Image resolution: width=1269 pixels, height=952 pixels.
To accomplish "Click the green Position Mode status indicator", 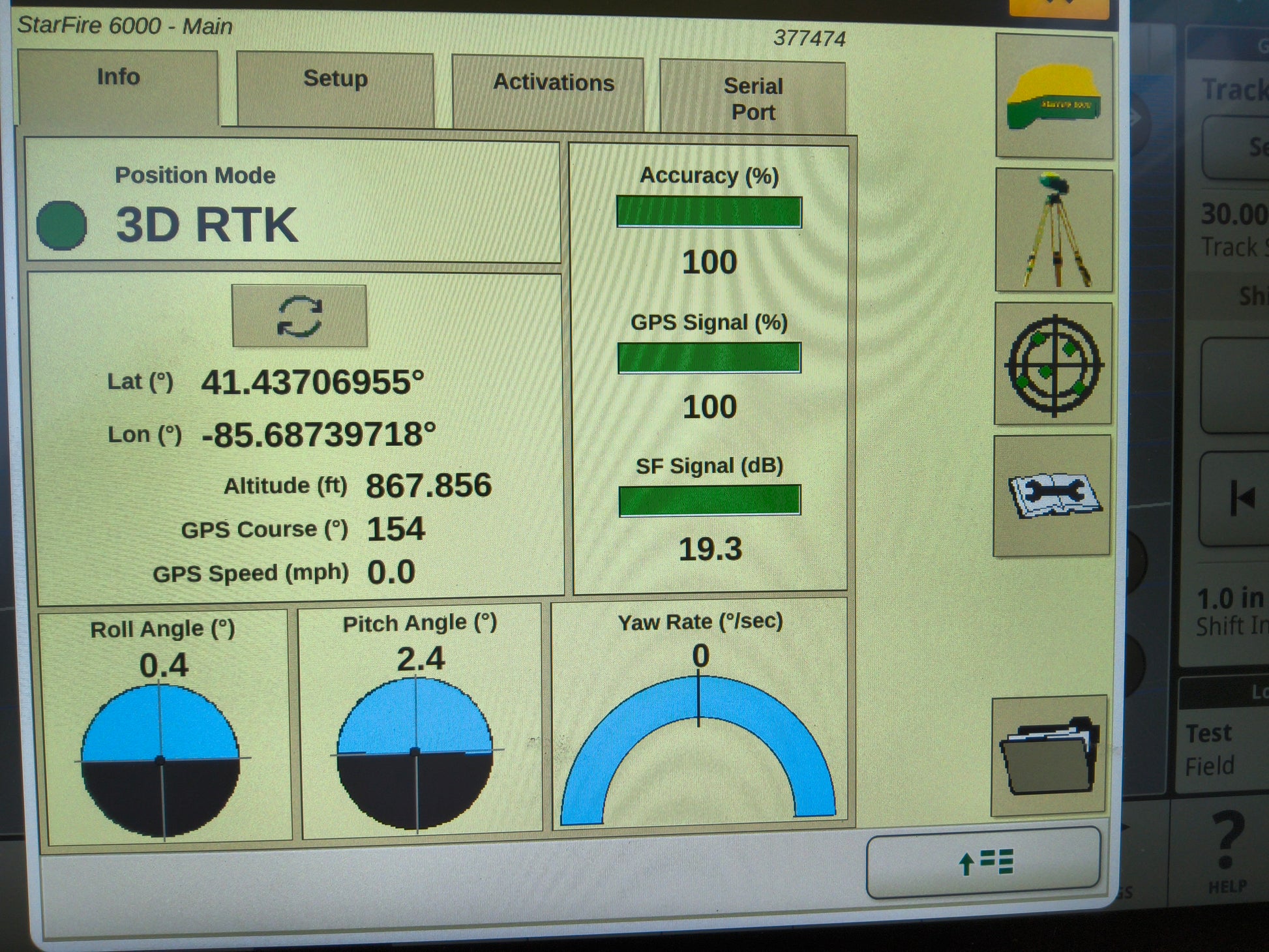I will tap(61, 225).
